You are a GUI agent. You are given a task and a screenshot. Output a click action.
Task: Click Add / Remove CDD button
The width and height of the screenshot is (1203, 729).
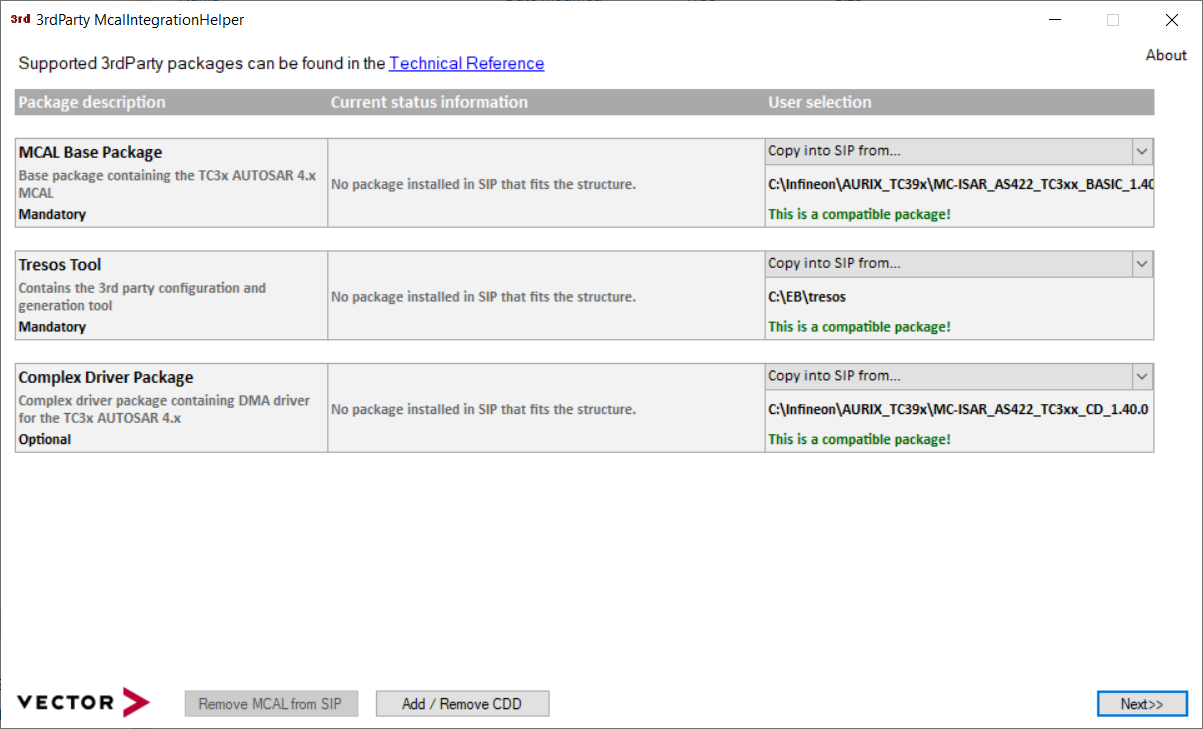coord(462,704)
